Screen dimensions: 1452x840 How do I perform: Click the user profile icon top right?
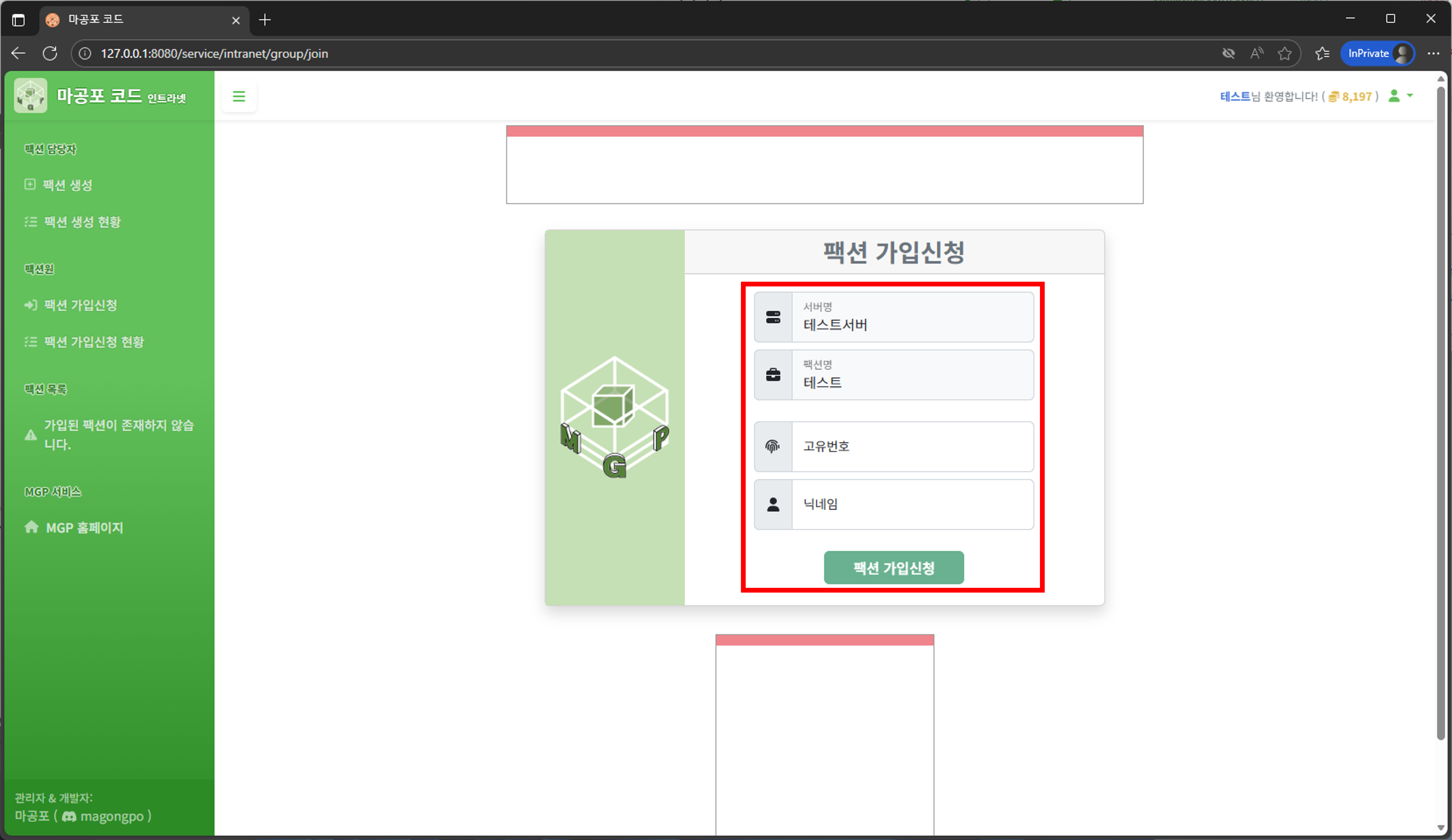(1395, 96)
